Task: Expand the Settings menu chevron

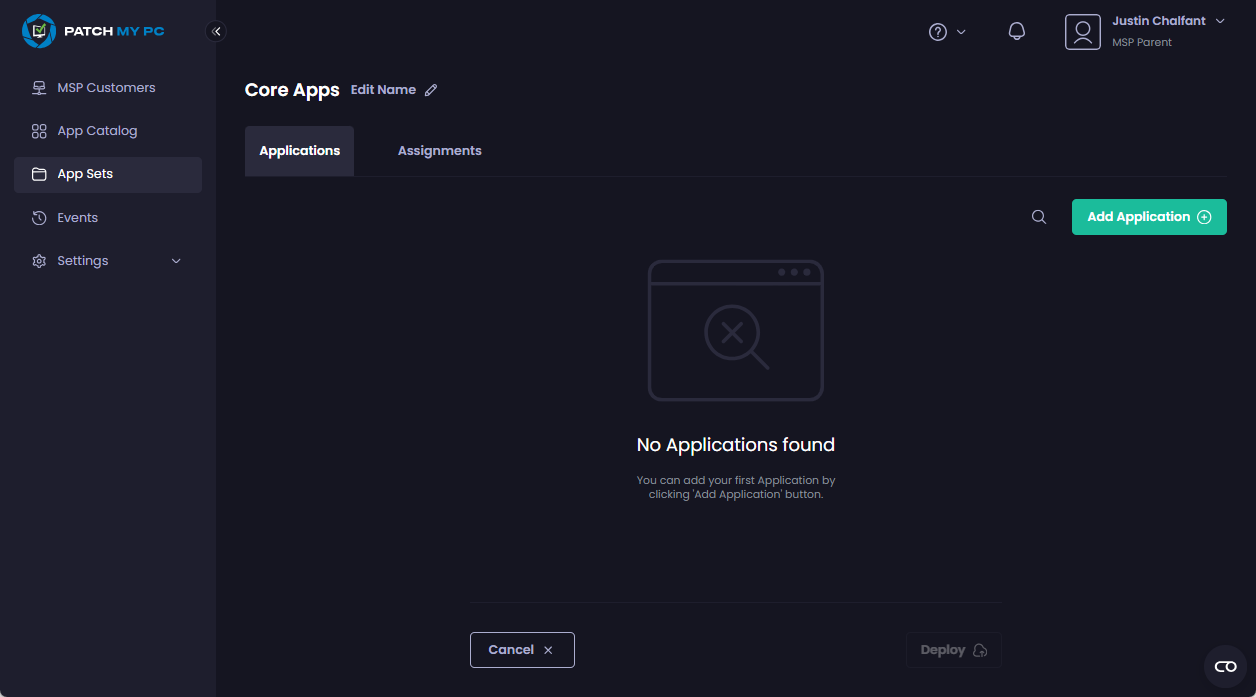Action: (x=176, y=260)
